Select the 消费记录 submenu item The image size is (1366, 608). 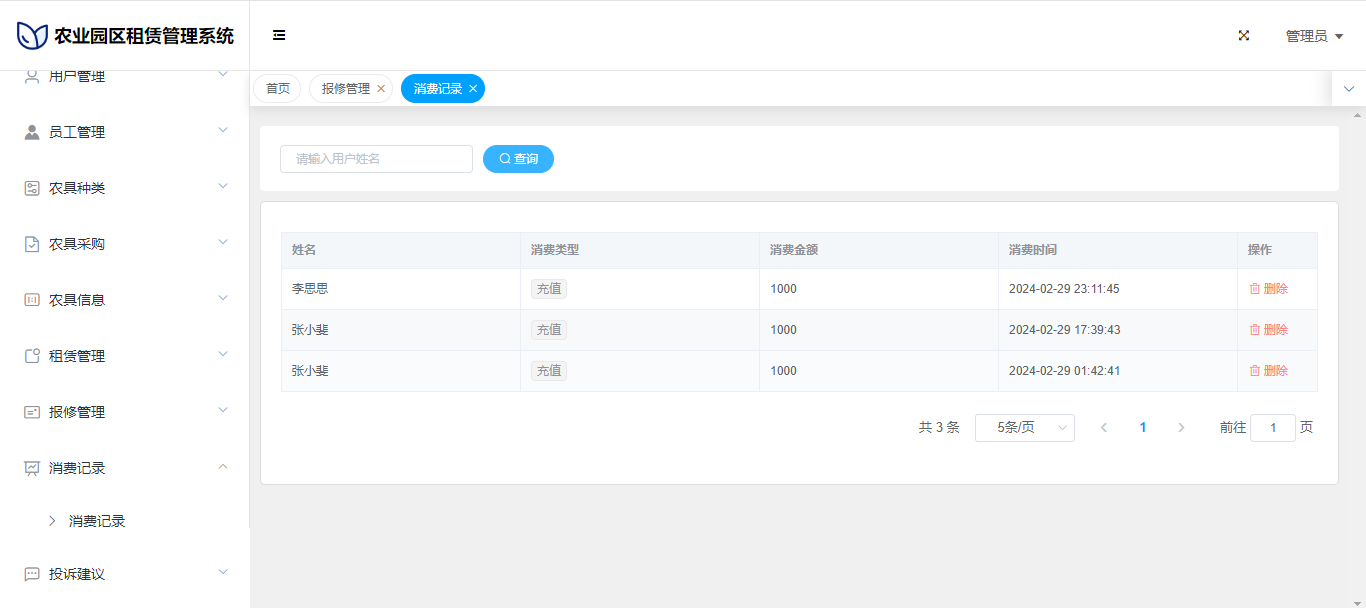(x=97, y=521)
